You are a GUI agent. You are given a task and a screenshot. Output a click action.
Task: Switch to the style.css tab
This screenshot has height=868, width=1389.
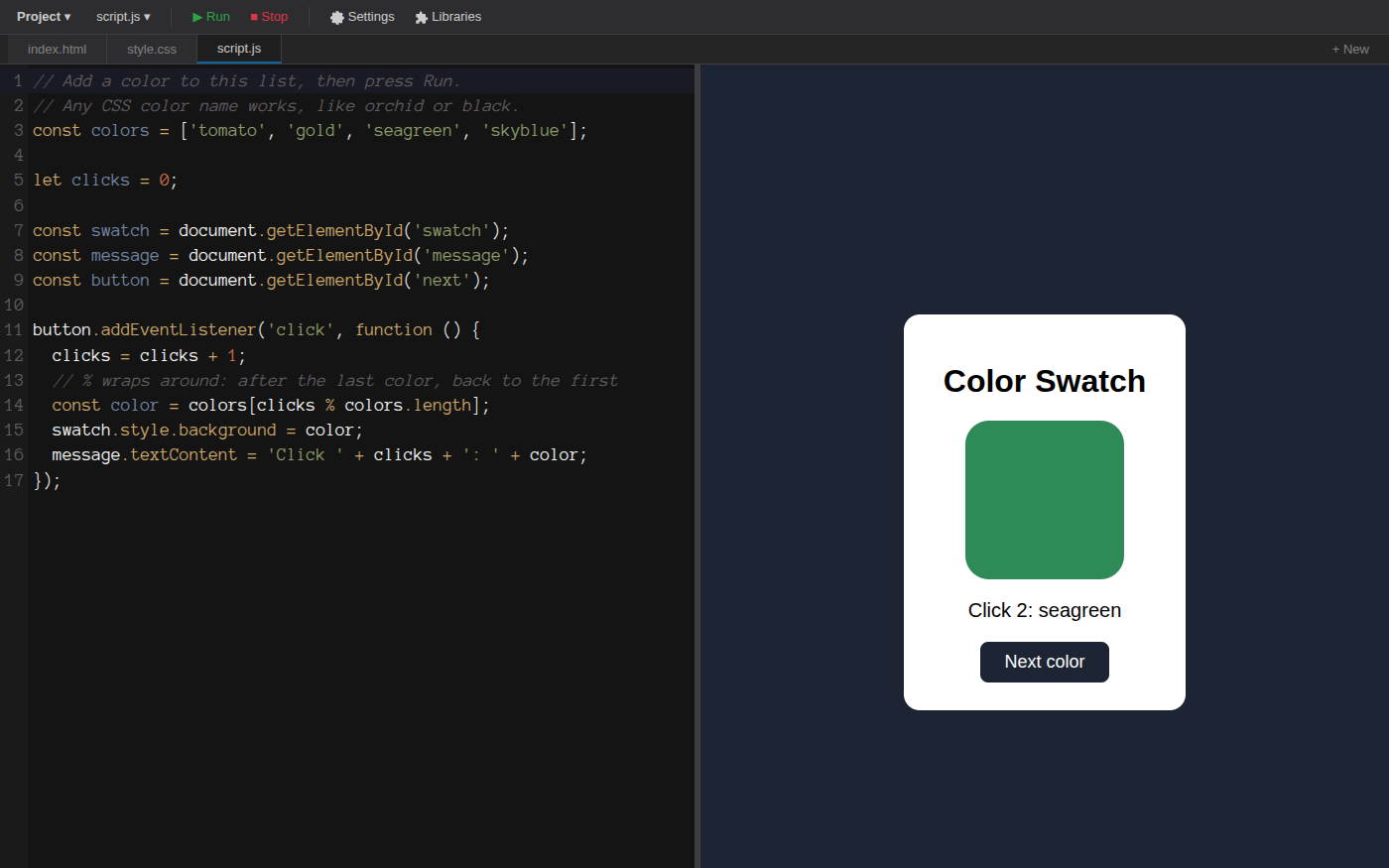tap(152, 50)
